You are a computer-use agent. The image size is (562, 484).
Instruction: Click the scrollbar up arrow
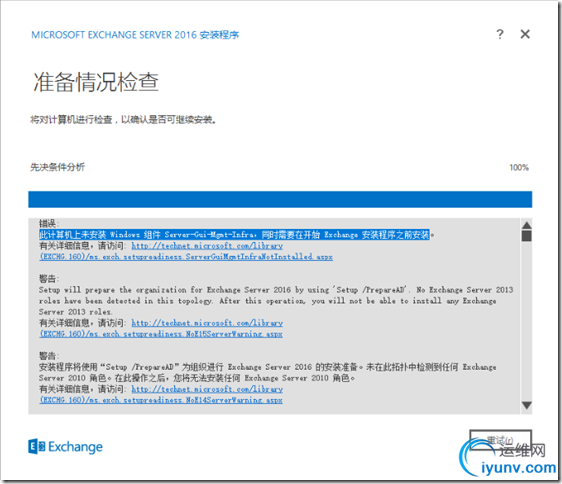click(x=527, y=225)
